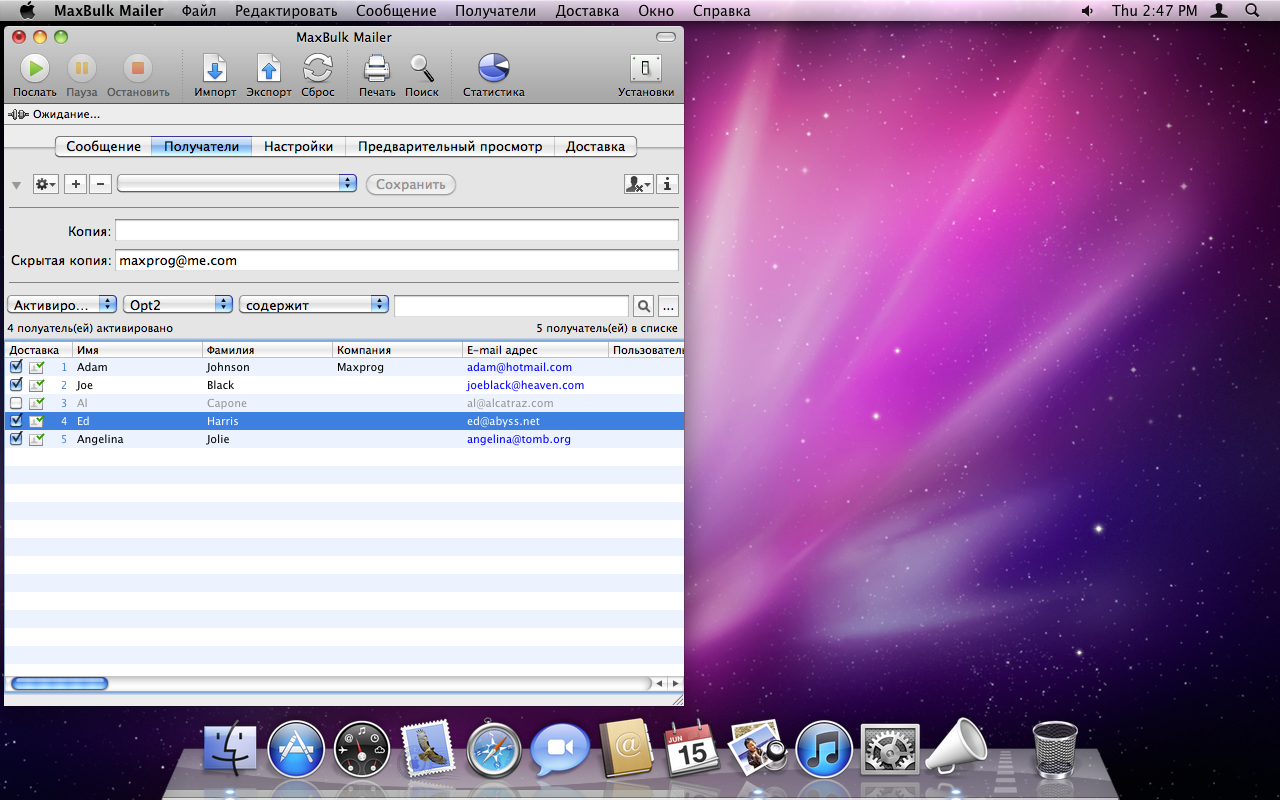This screenshot has width=1280, height=800.
Task: Open the Доставка menu in menu bar
Action: 586,11
